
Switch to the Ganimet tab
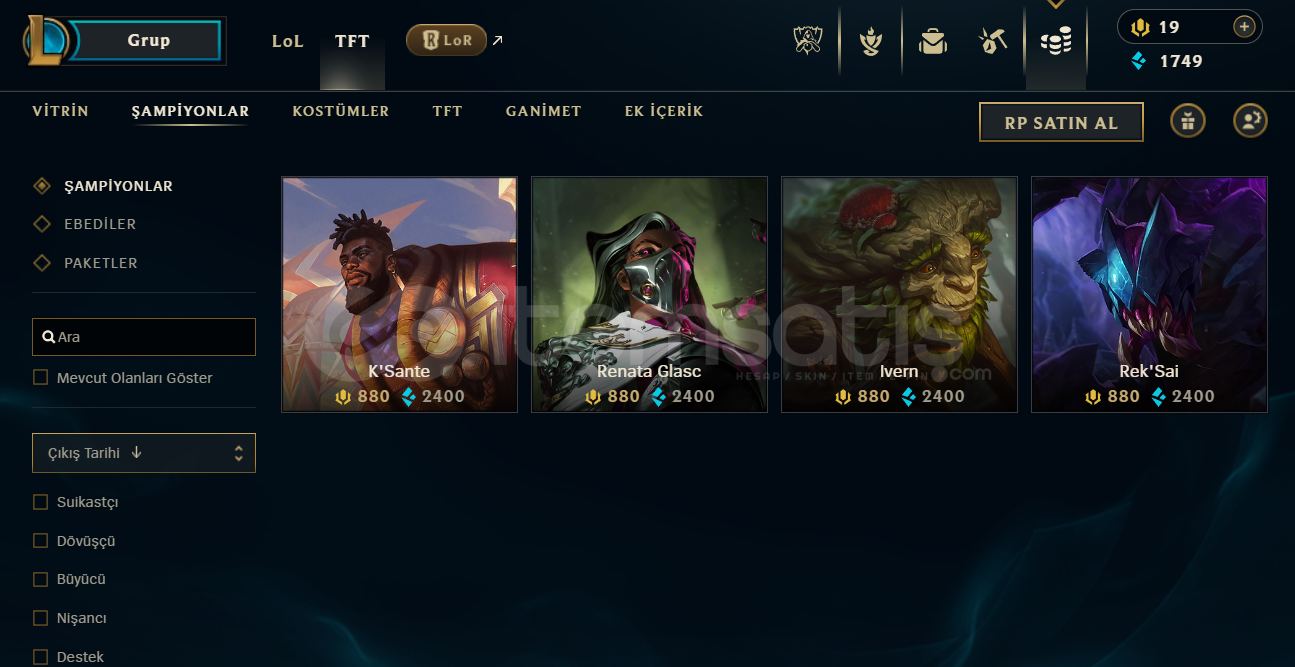(x=544, y=111)
